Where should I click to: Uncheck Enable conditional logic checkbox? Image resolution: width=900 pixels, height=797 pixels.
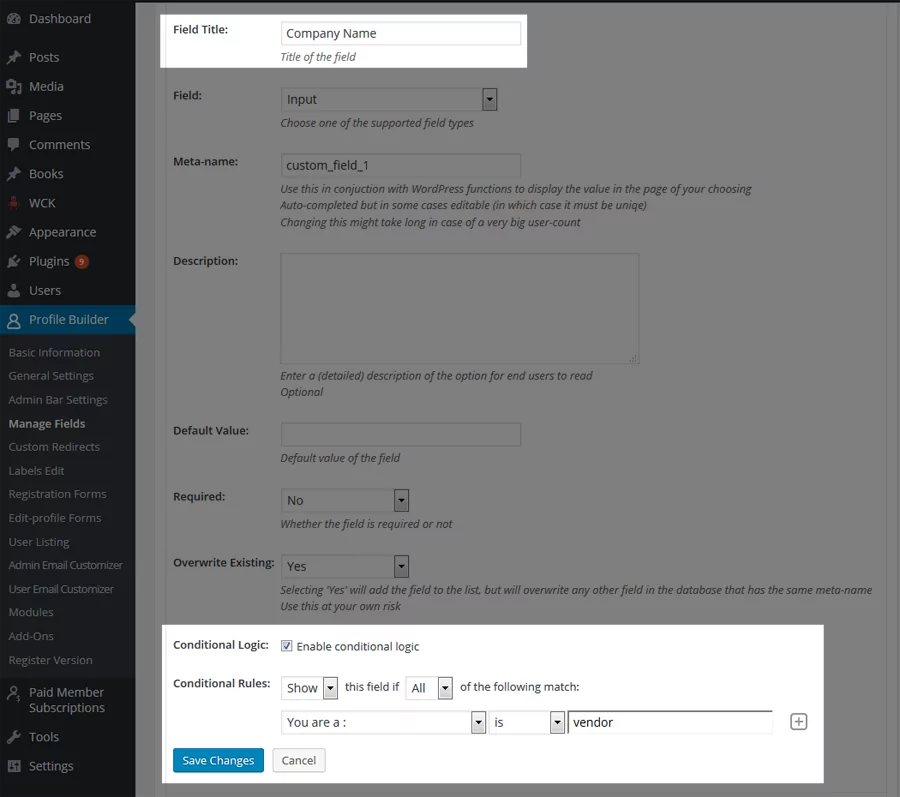point(287,646)
